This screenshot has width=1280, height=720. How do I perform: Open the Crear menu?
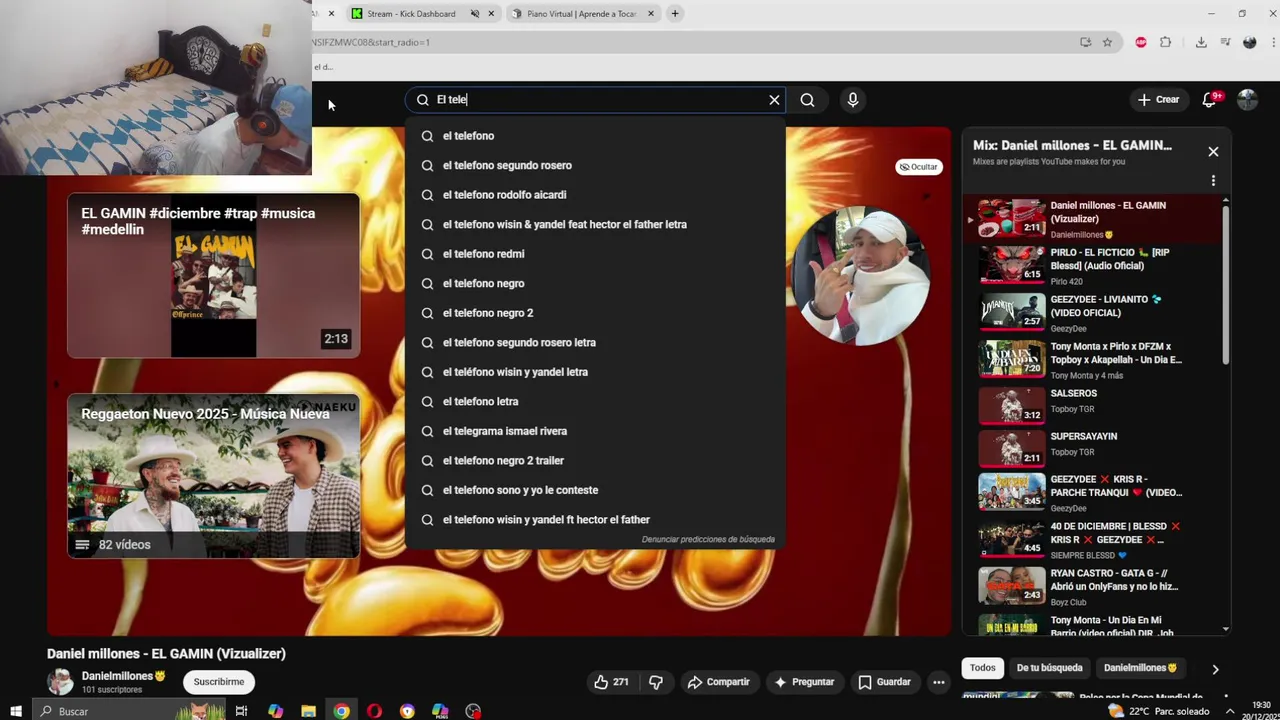click(x=1158, y=100)
